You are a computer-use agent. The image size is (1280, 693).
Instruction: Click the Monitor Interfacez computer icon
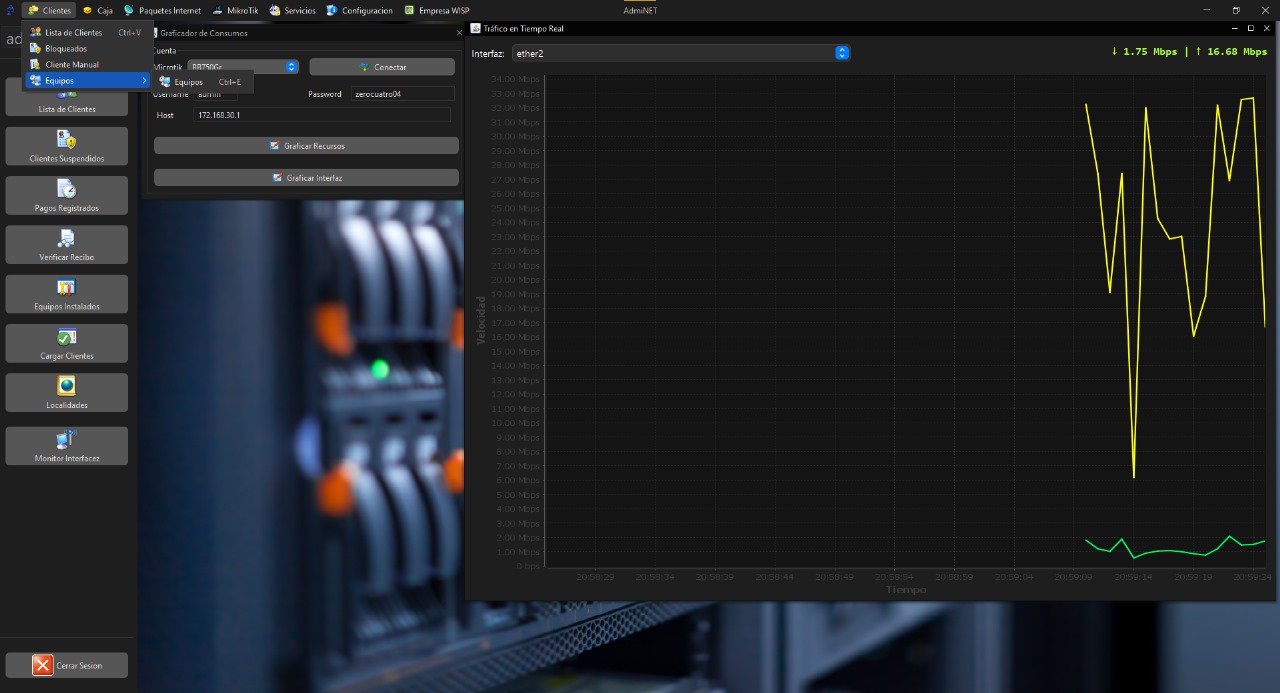pyautogui.click(x=67, y=438)
